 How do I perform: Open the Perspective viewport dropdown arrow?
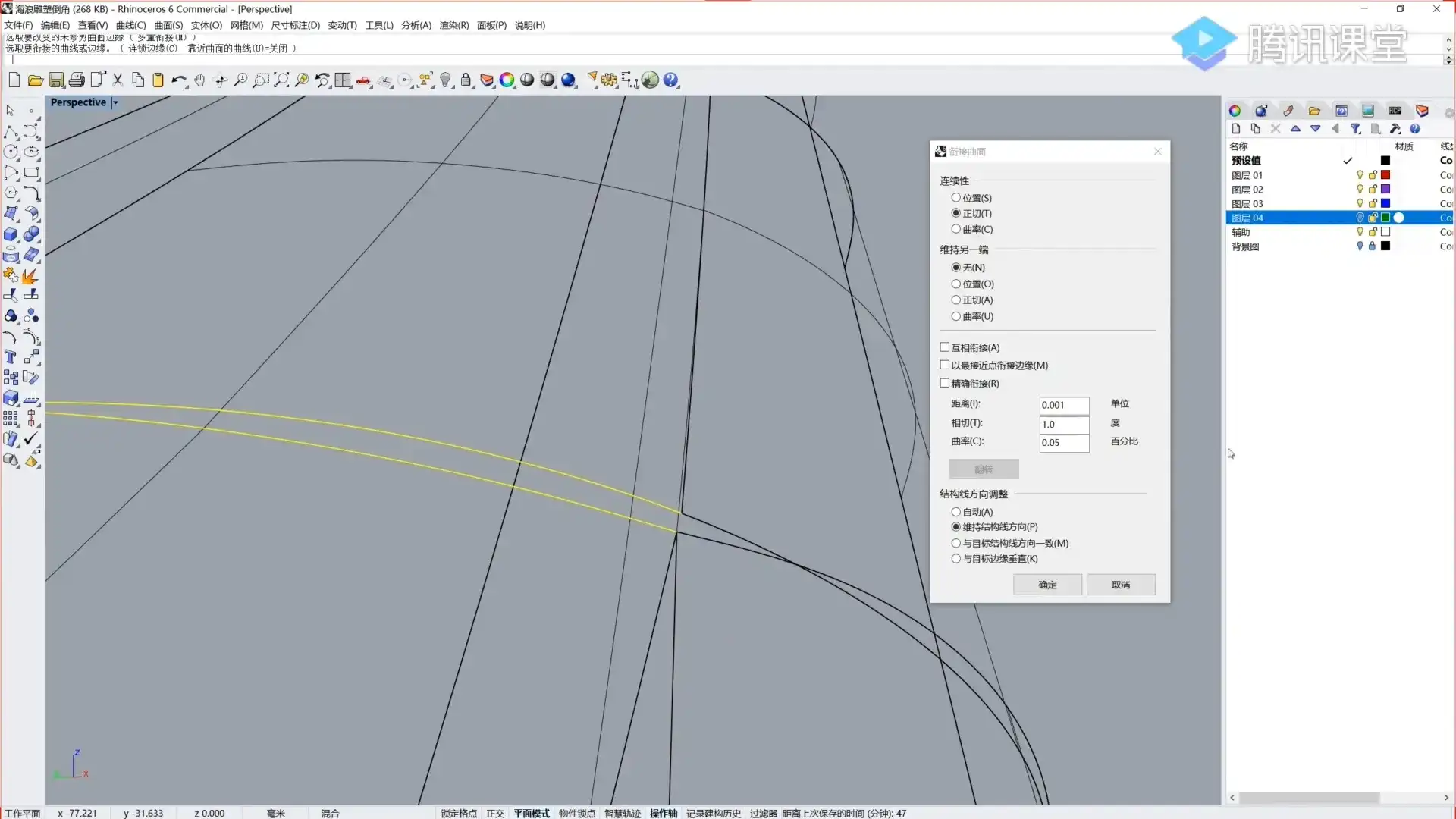(x=115, y=102)
